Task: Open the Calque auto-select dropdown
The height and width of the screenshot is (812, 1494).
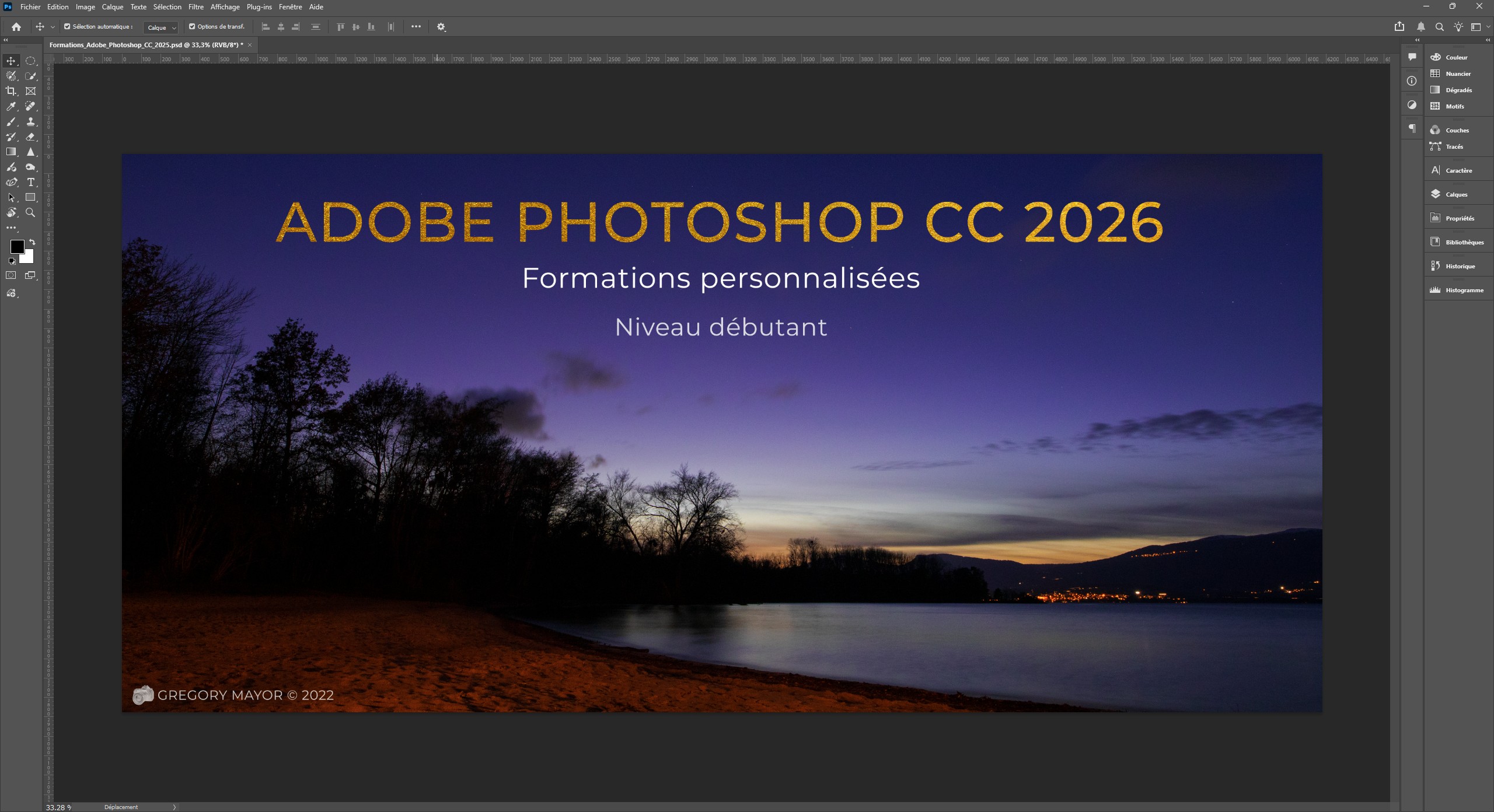Action: pyautogui.click(x=161, y=27)
